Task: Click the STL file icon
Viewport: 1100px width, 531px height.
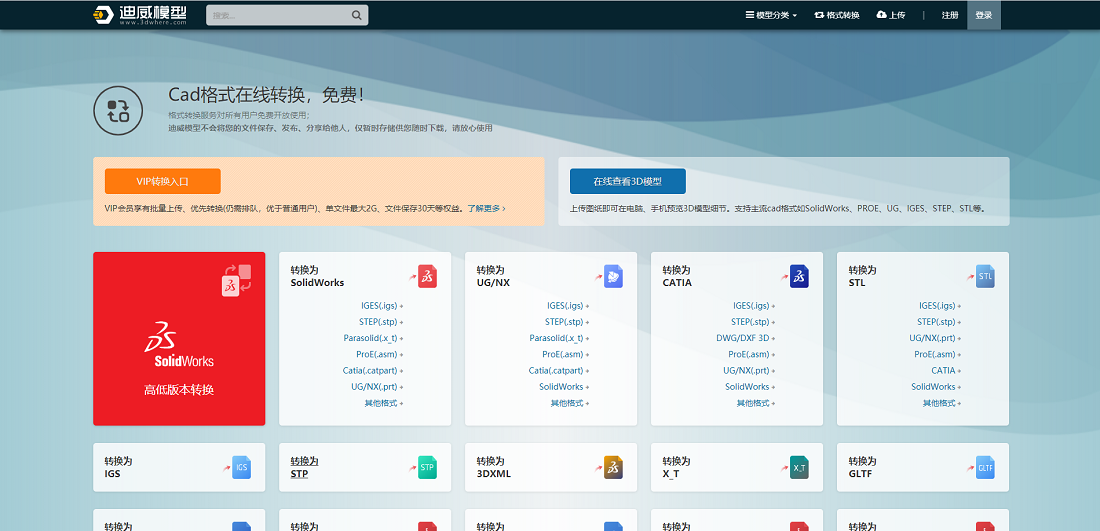Action: click(x=985, y=276)
